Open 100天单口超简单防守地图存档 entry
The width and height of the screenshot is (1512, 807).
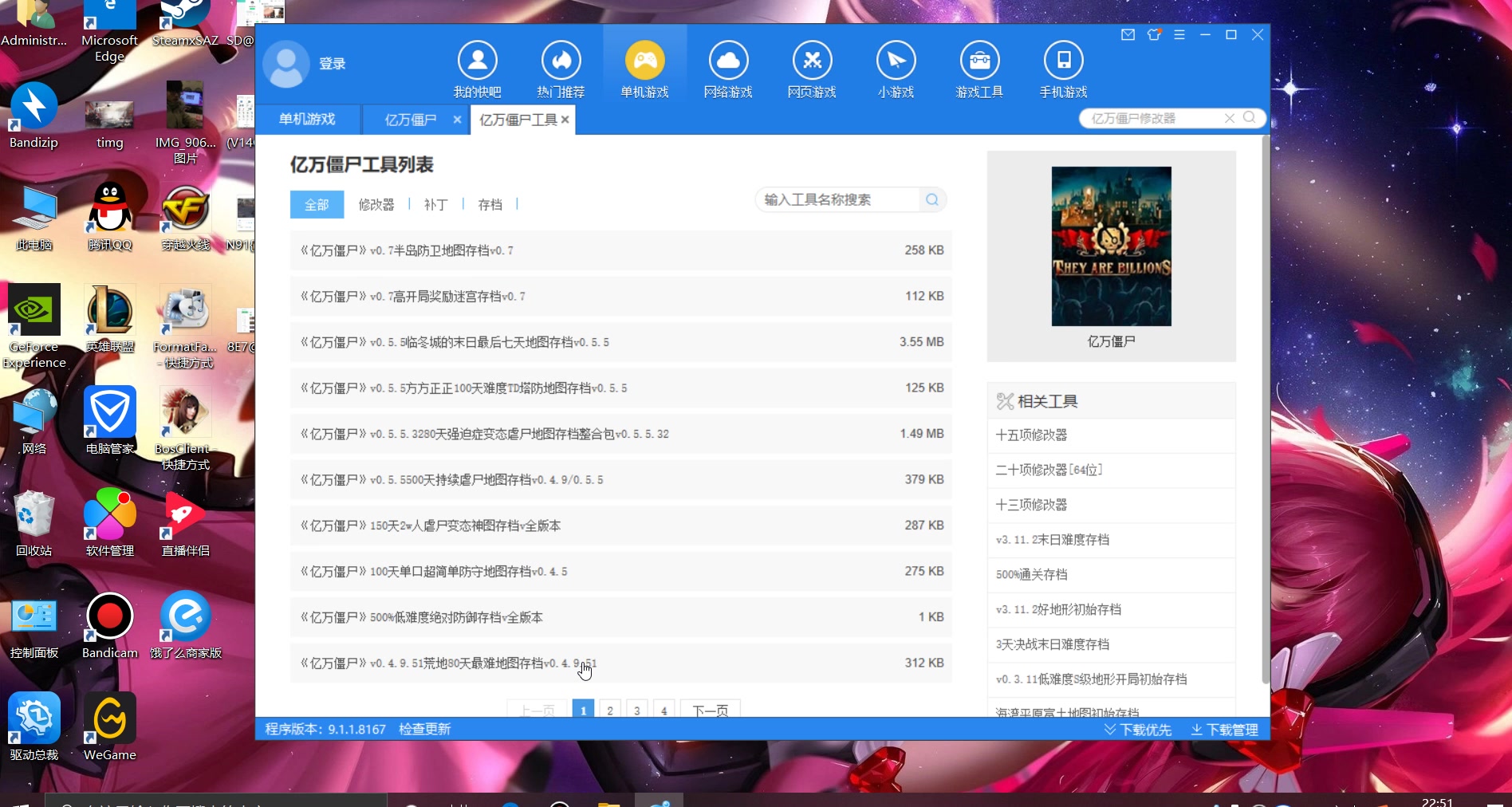pyautogui.click(x=620, y=571)
